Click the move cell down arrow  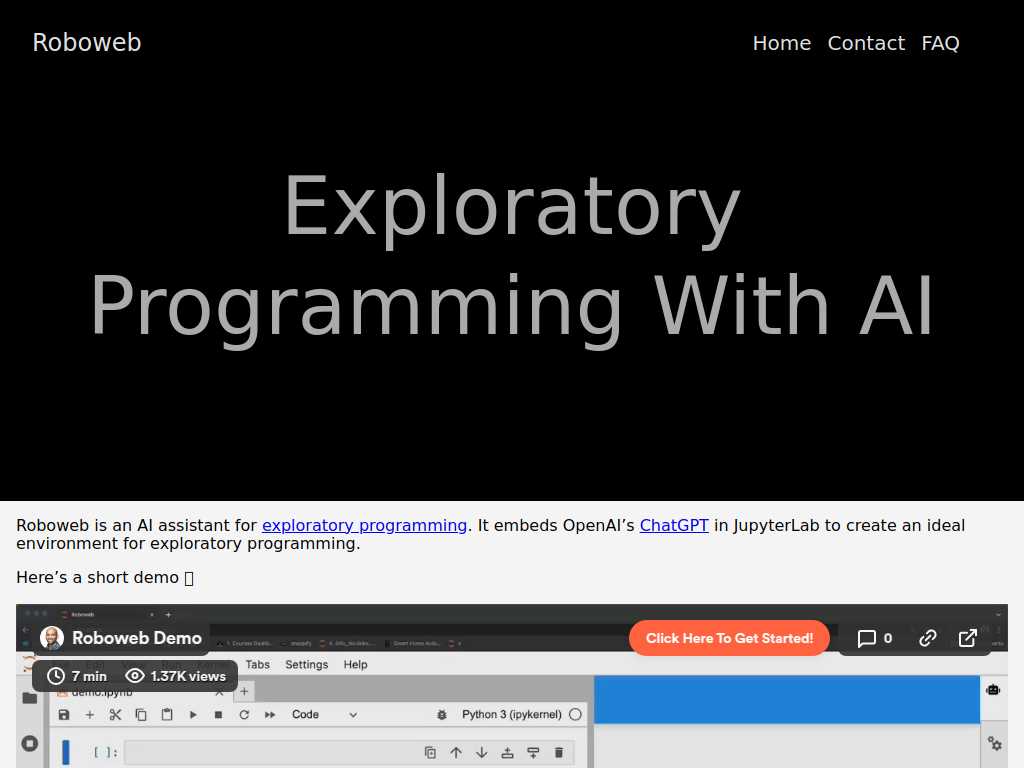[x=481, y=753]
